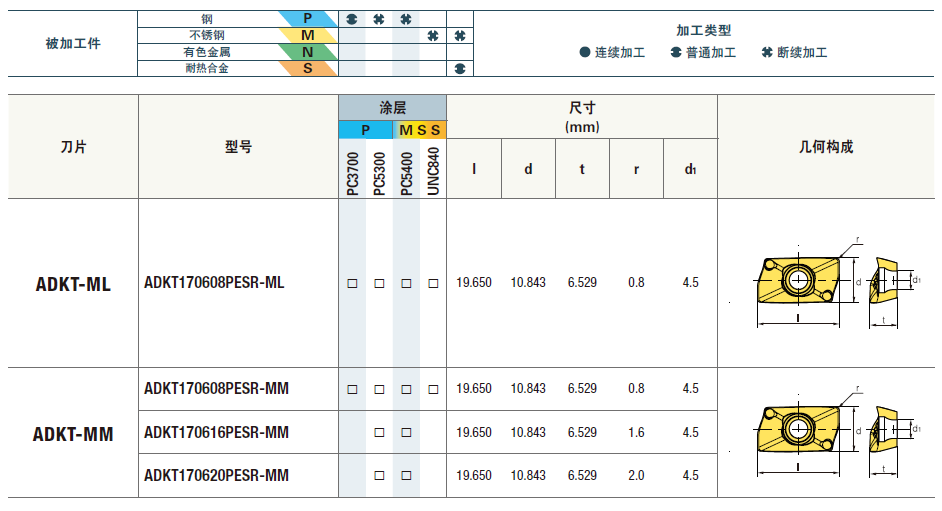The width and height of the screenshot is (942, 511).
Task: Check PC3700 box for ADKT170608PESR-MM
Action: (x=353, y=390)
